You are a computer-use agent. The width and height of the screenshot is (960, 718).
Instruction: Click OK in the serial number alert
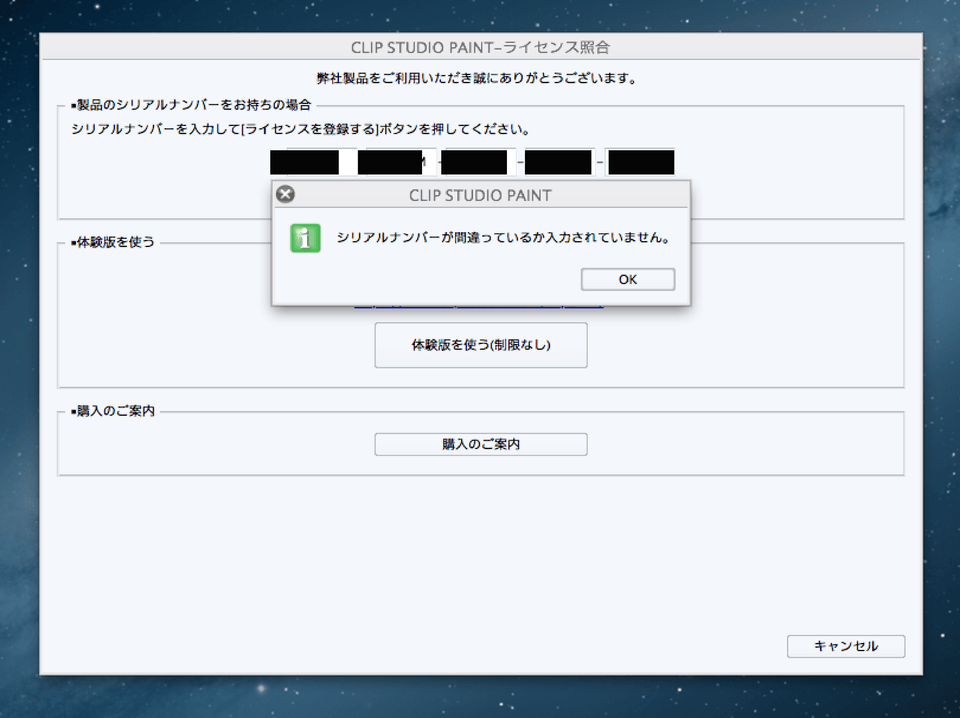pyautogui.click(x=627, y=280)
